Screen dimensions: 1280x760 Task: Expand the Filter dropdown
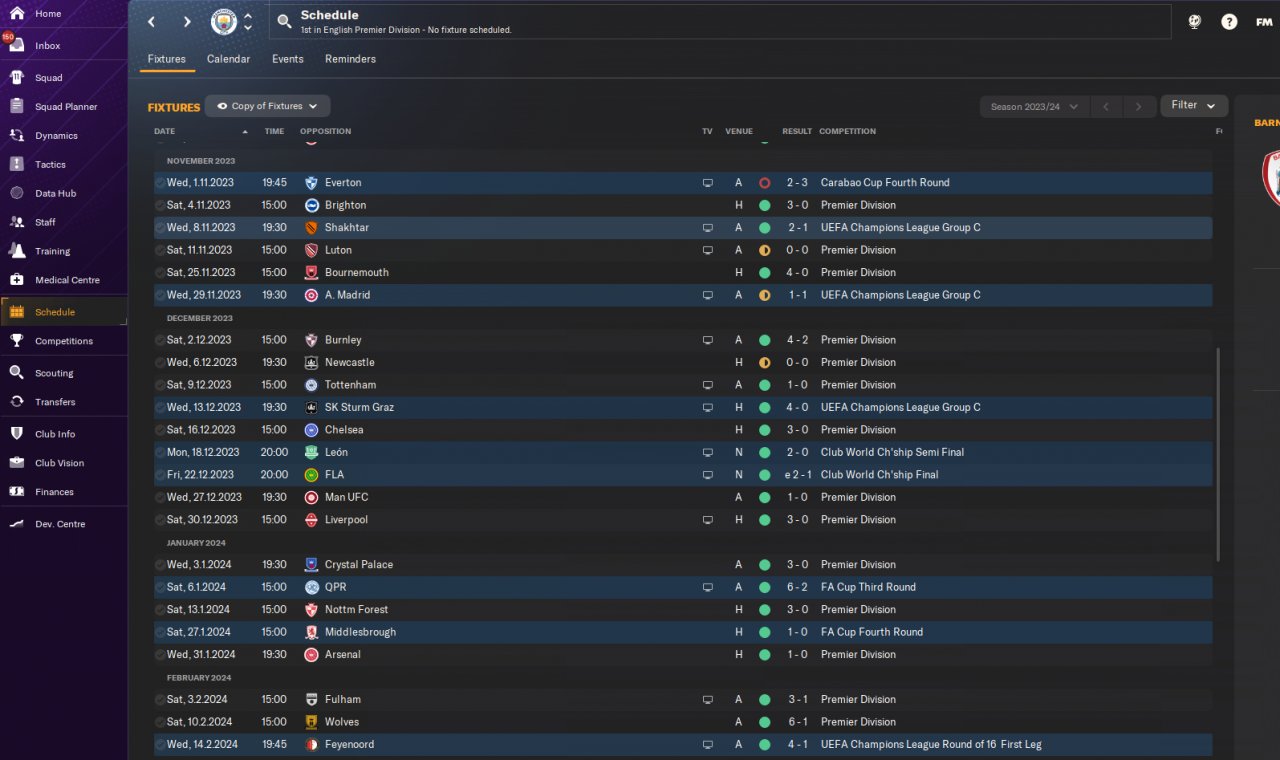point(1194,105)
